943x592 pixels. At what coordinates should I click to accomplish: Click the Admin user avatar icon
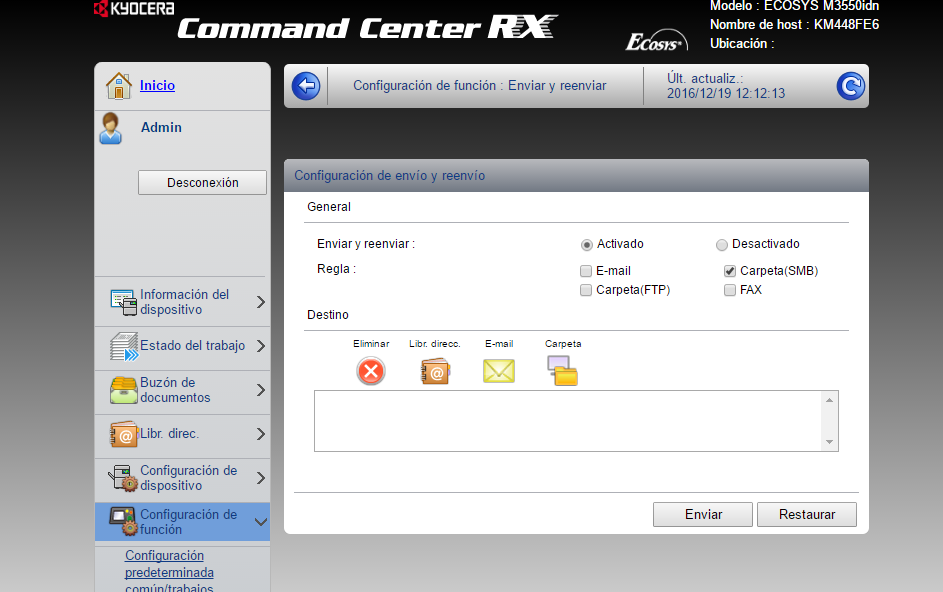[x=111, y=128]
